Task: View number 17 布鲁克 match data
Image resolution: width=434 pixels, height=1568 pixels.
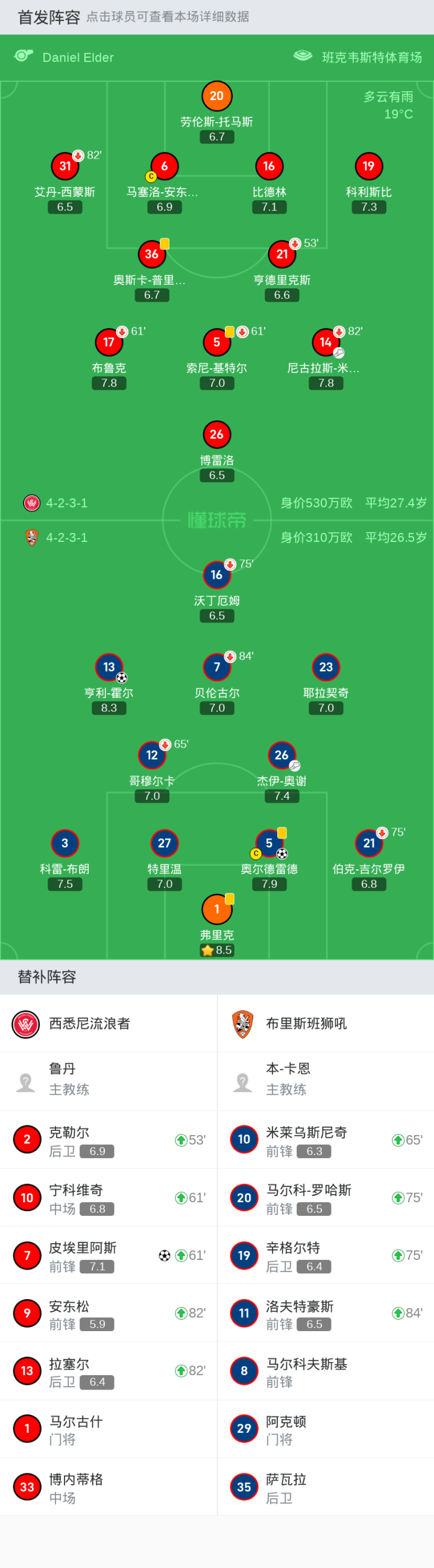Action: coord(109,342)
